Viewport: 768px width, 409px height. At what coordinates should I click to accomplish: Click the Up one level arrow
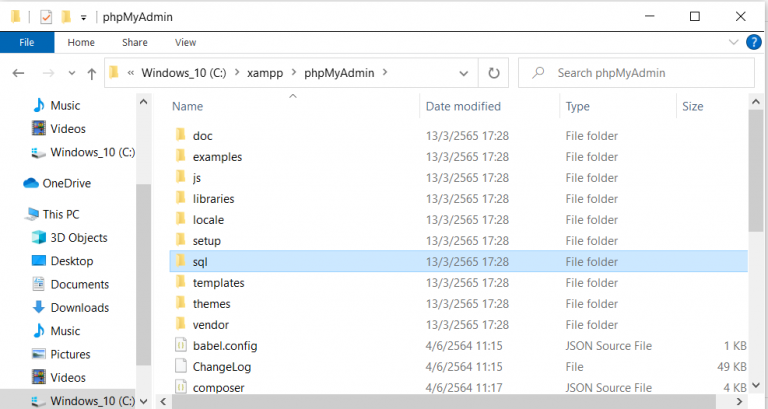point(92,73)
